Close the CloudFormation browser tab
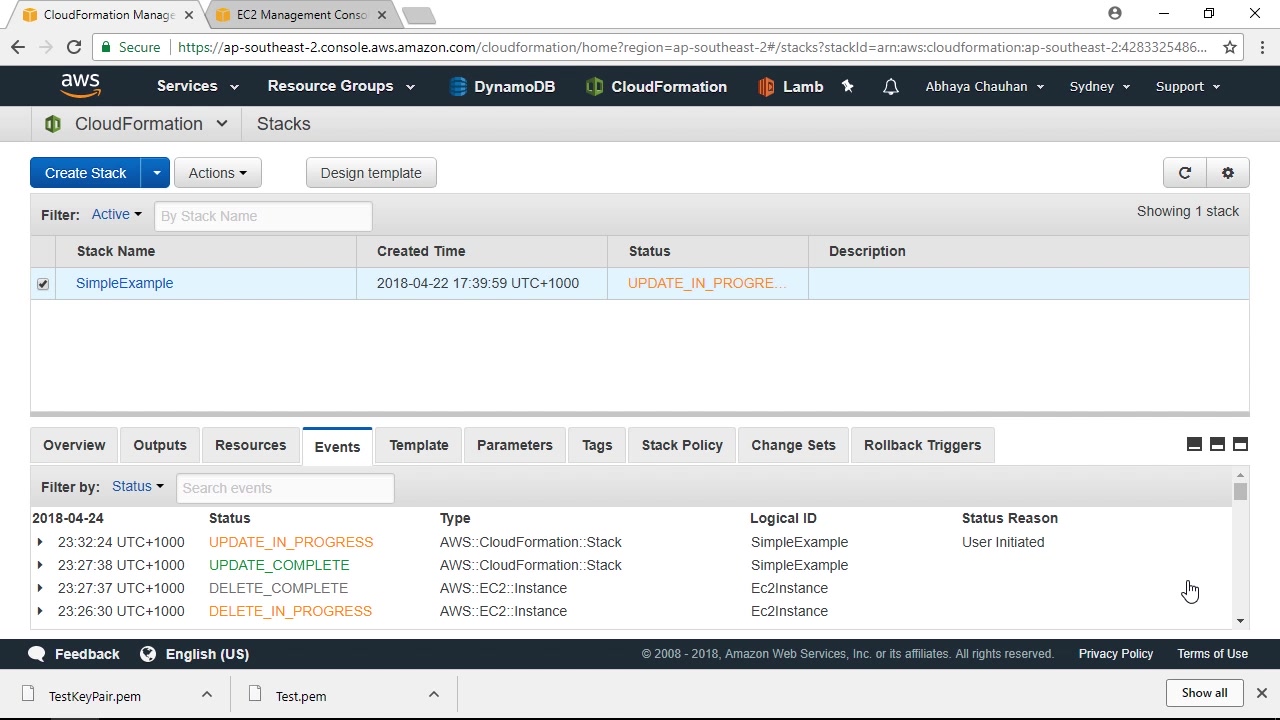Image resolution: width=1280 pixels, height=720 pixels. coord(188,15)
